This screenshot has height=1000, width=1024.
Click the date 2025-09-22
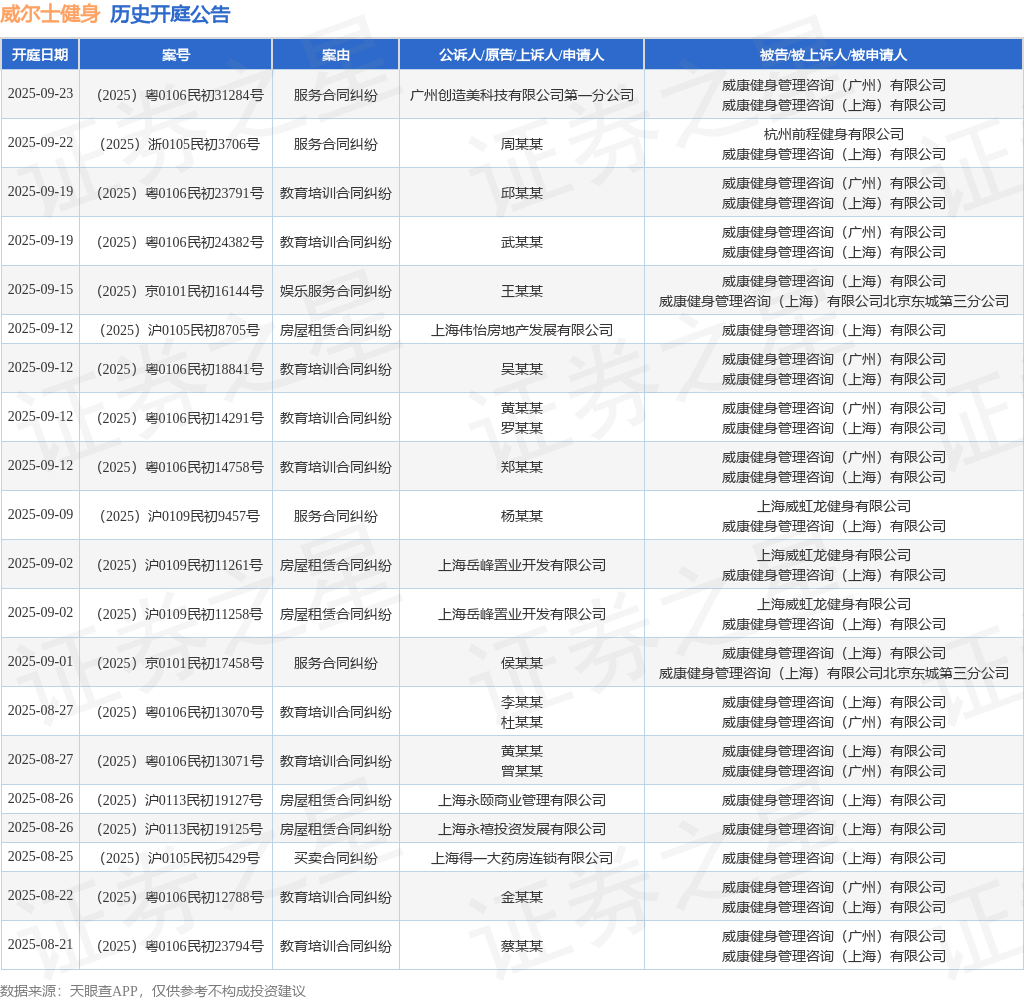(40, 142)
